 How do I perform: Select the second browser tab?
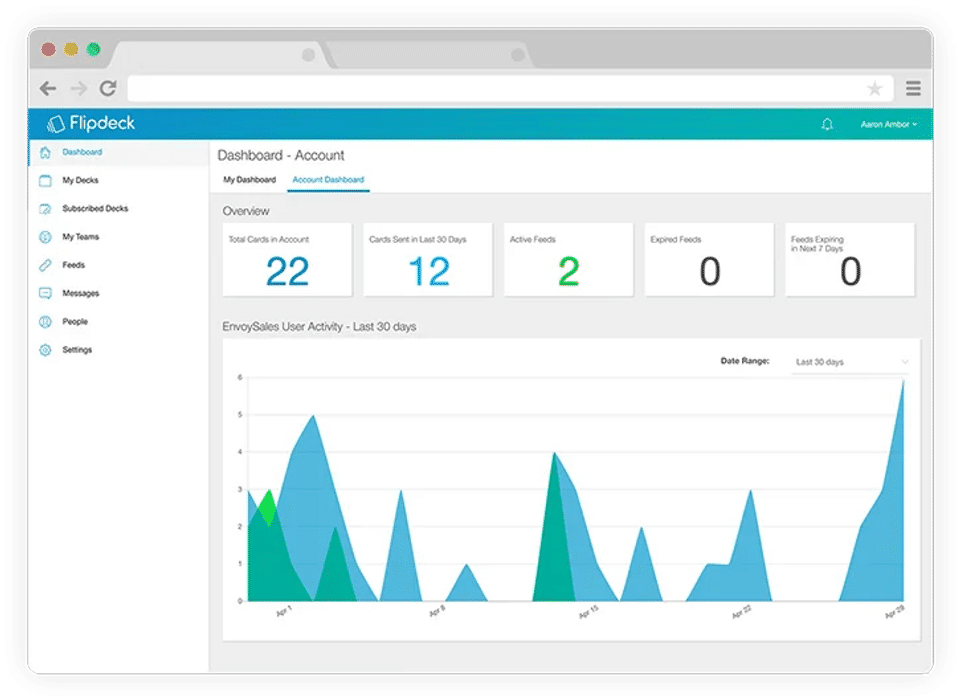(x=429, y=55)
